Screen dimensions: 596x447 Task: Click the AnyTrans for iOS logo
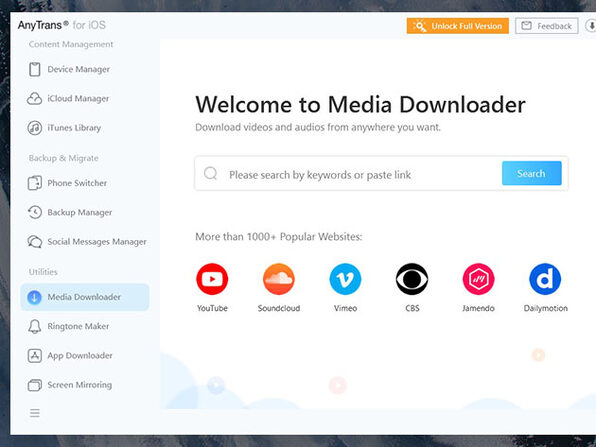coord(62,25)
